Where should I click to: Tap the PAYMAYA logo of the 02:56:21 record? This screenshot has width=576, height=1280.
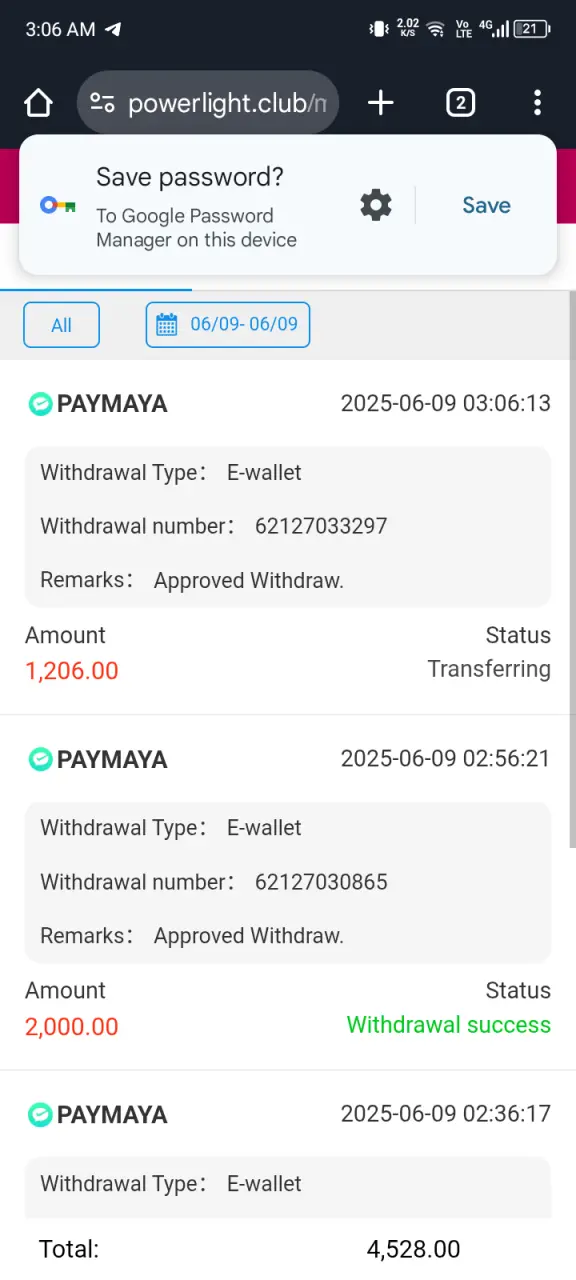[40, 759]
